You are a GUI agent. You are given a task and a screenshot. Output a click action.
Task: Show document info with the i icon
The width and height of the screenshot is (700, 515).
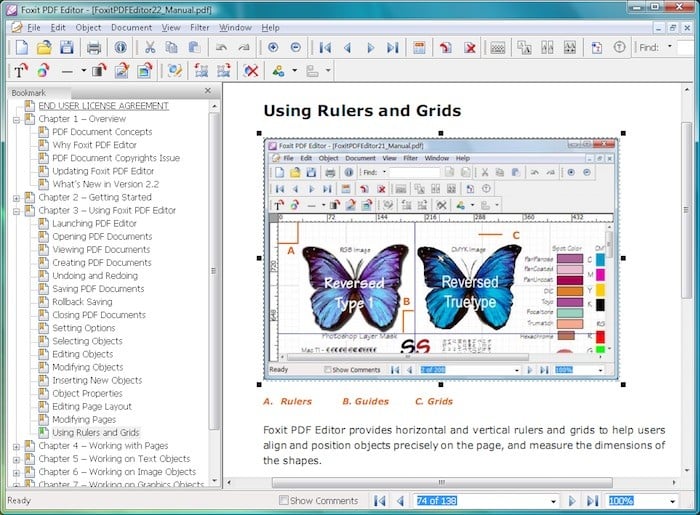coord(120,47)
